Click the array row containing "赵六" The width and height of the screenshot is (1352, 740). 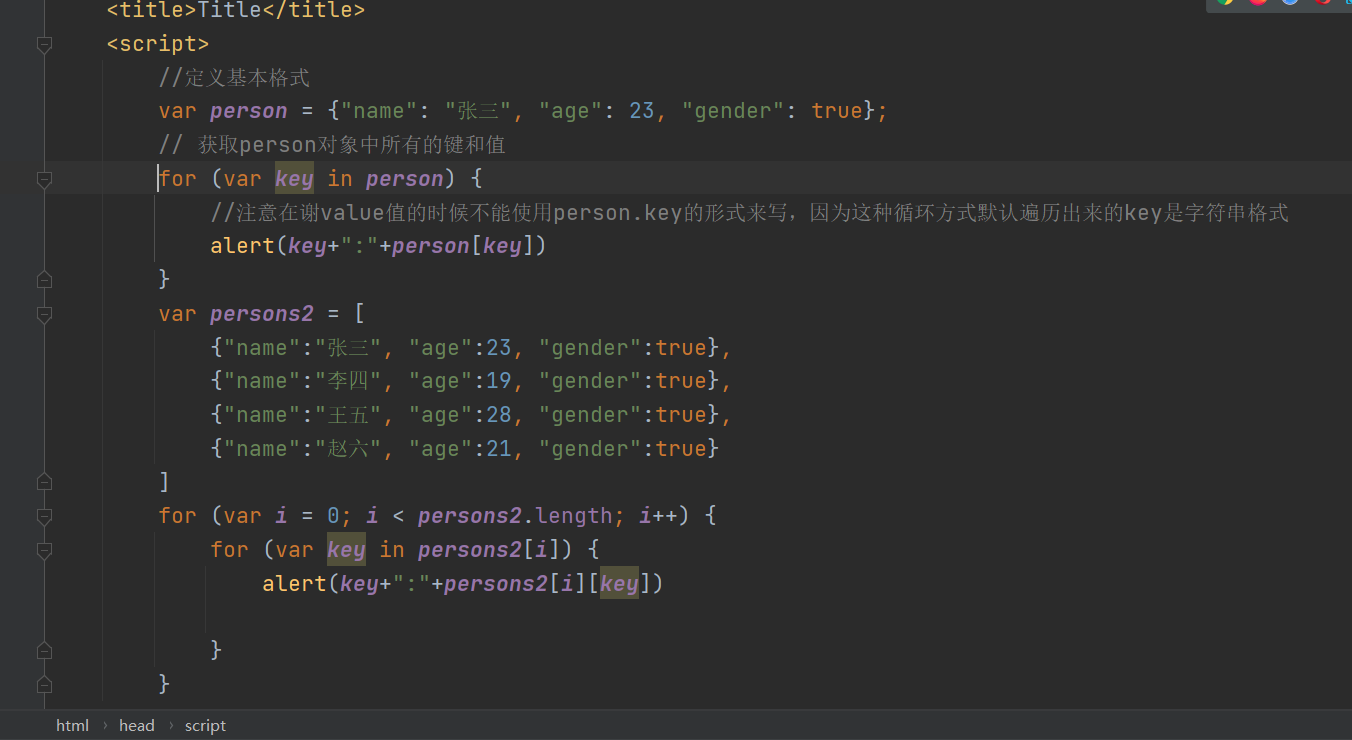[x=465, y=449]
